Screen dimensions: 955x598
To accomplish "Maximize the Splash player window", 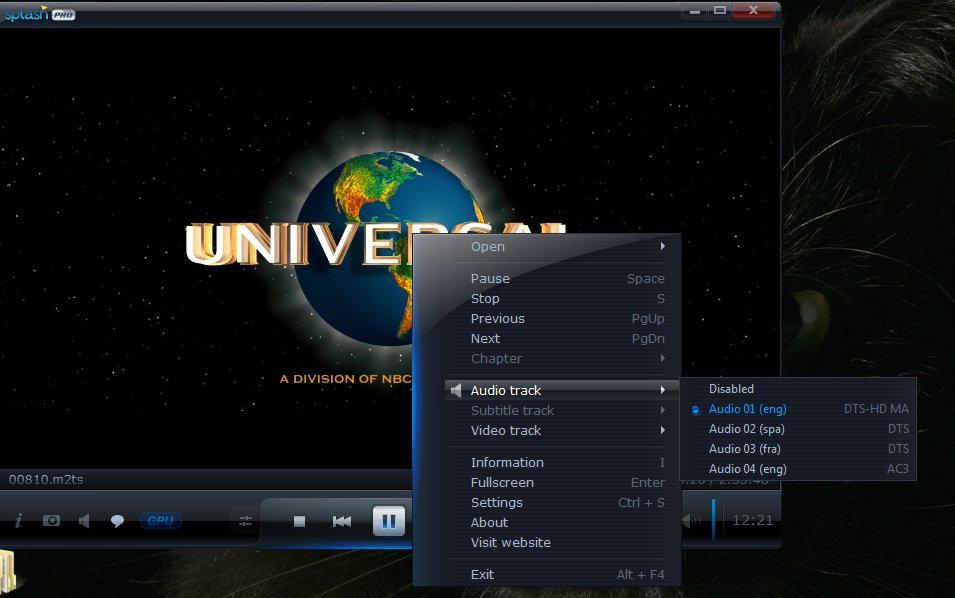I will click(x=720, y=10).
